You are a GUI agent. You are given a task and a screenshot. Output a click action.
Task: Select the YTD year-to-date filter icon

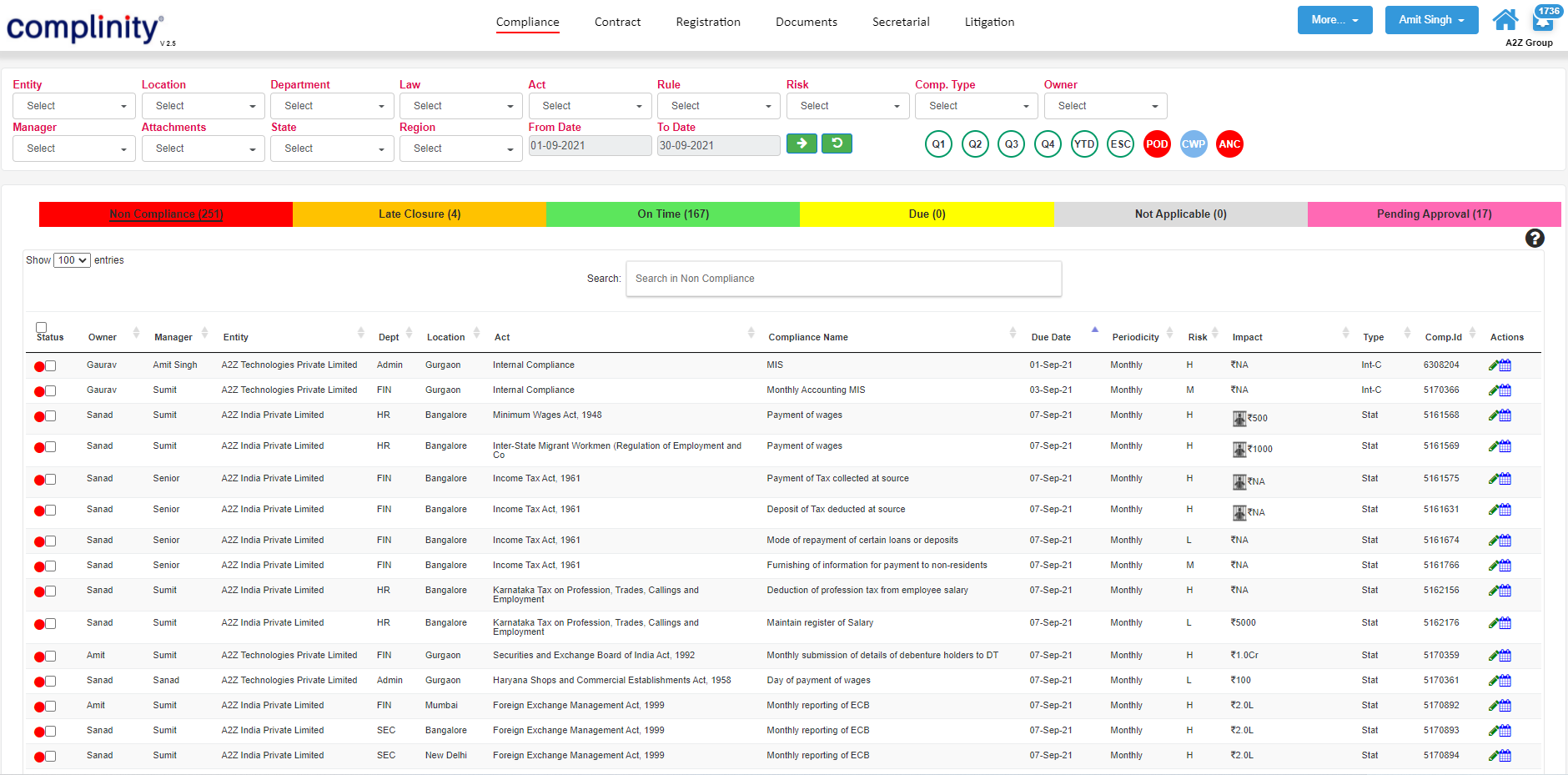click(1083, 143)
